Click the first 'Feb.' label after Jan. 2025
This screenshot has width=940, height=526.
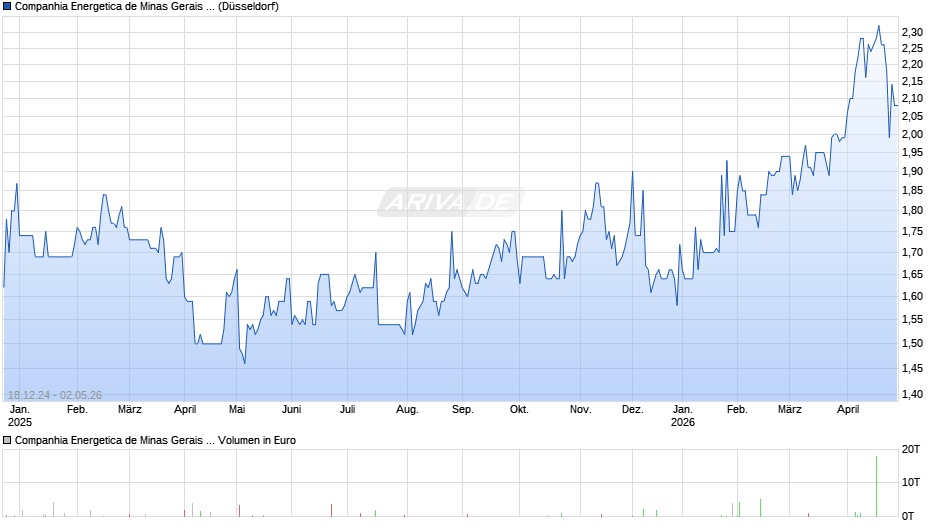coord(77,410)
